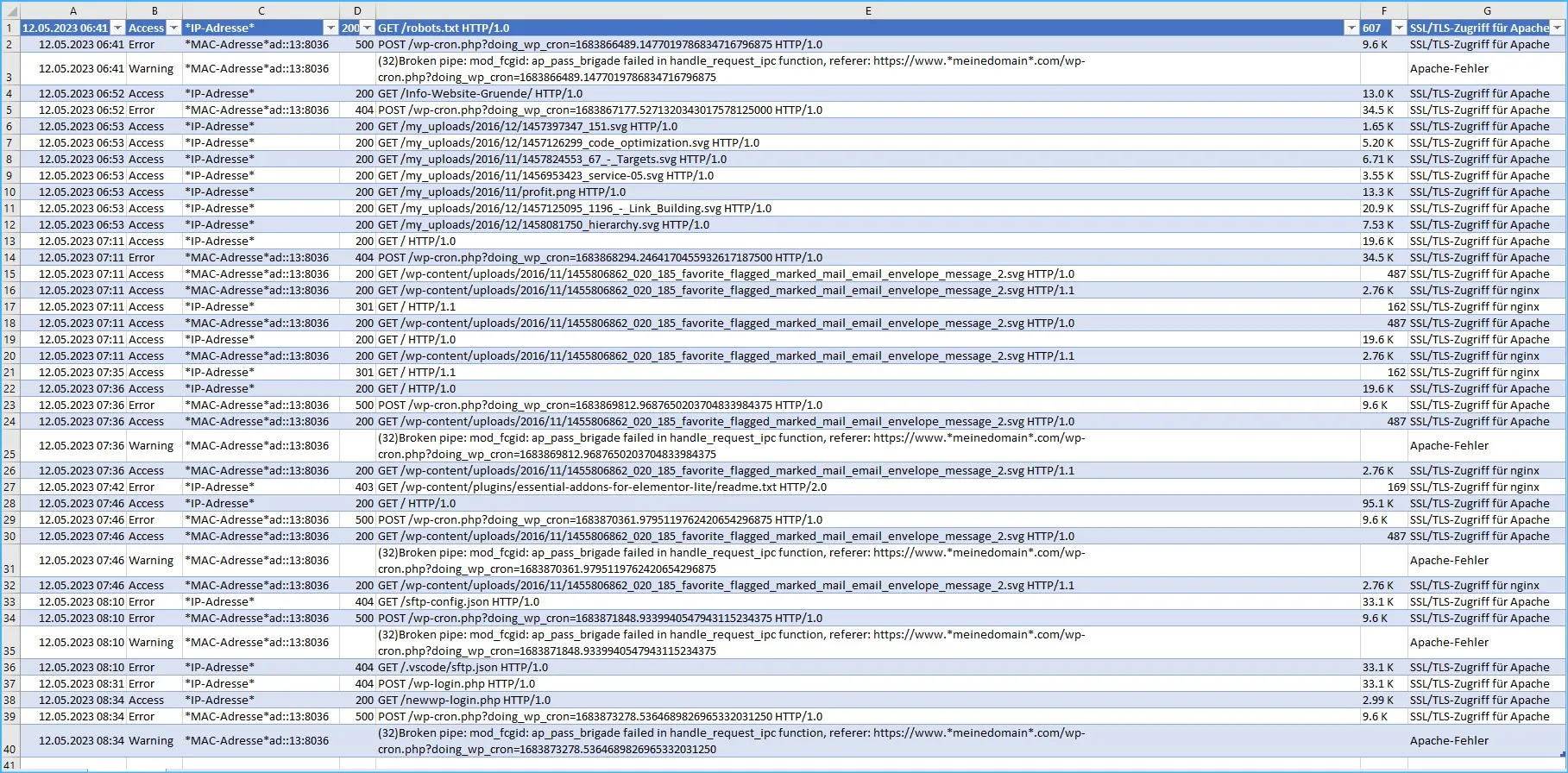Open the filter arrow beside 607 header

click(1399, 28)
